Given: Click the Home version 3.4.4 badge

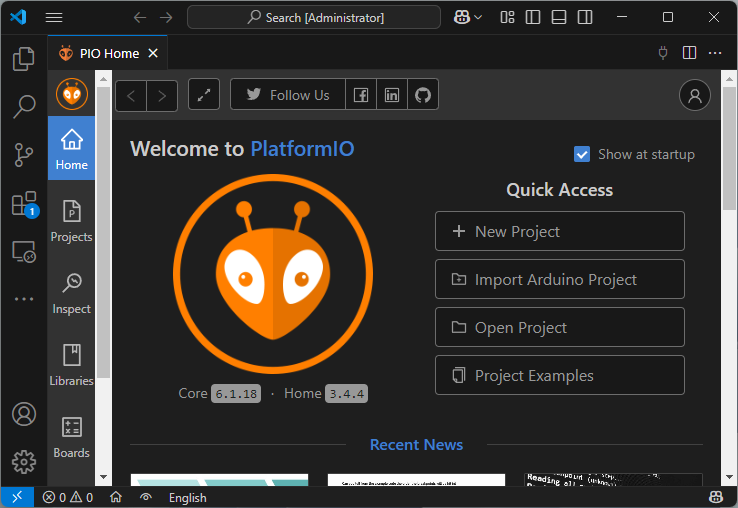Looking at the screenshot, I should coord(346,394).
